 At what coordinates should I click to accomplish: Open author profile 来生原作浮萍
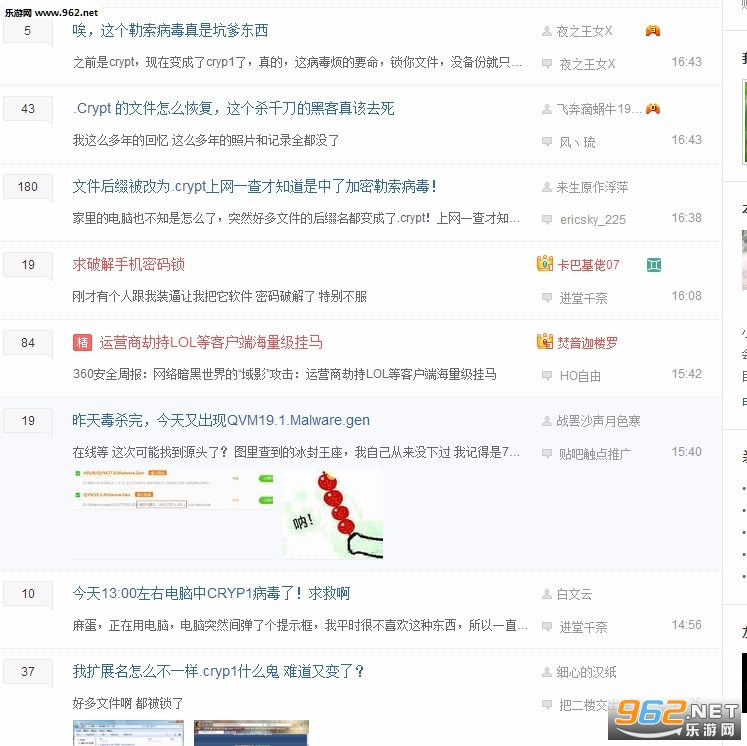(x=592, y=188)
